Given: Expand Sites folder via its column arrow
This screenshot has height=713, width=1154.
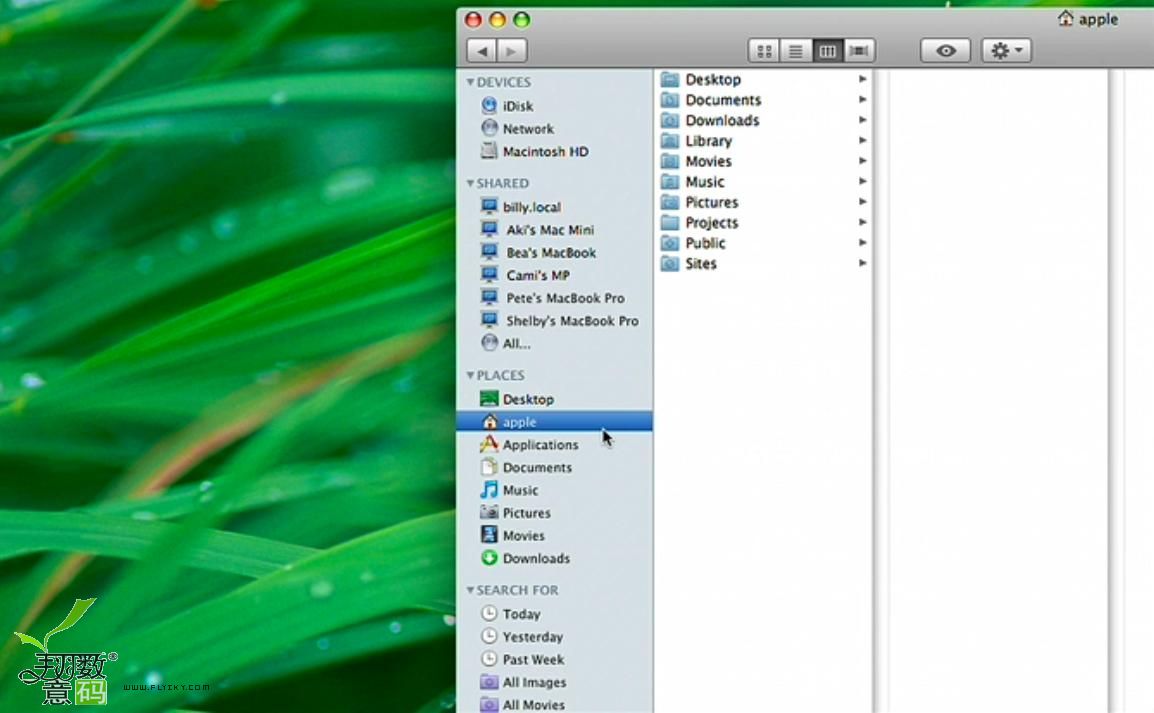Looking at the screenshot, I should click(863, 263).
